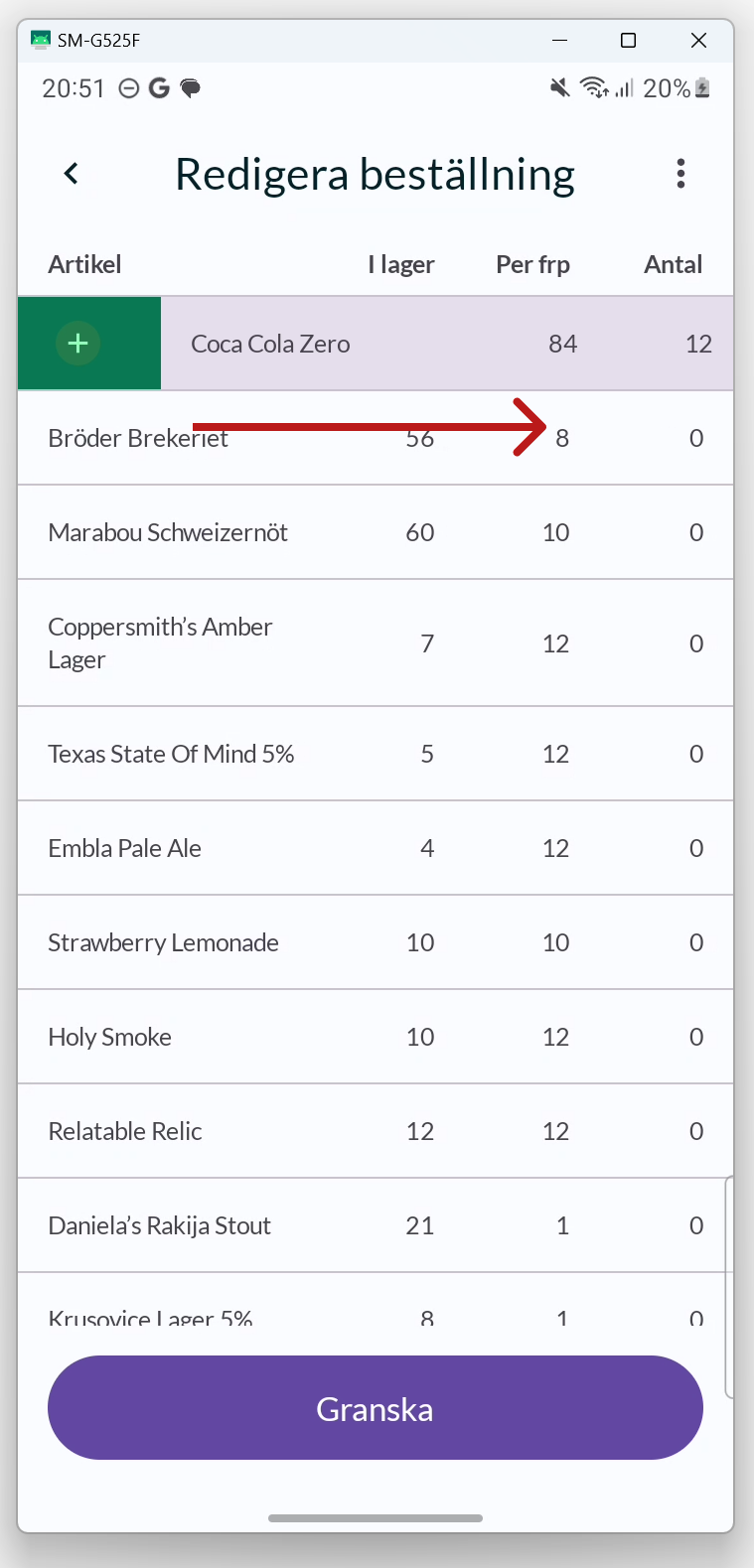Click the Antal column header
Viewport: 754px width, 1568px height.
tap(674, 264)
